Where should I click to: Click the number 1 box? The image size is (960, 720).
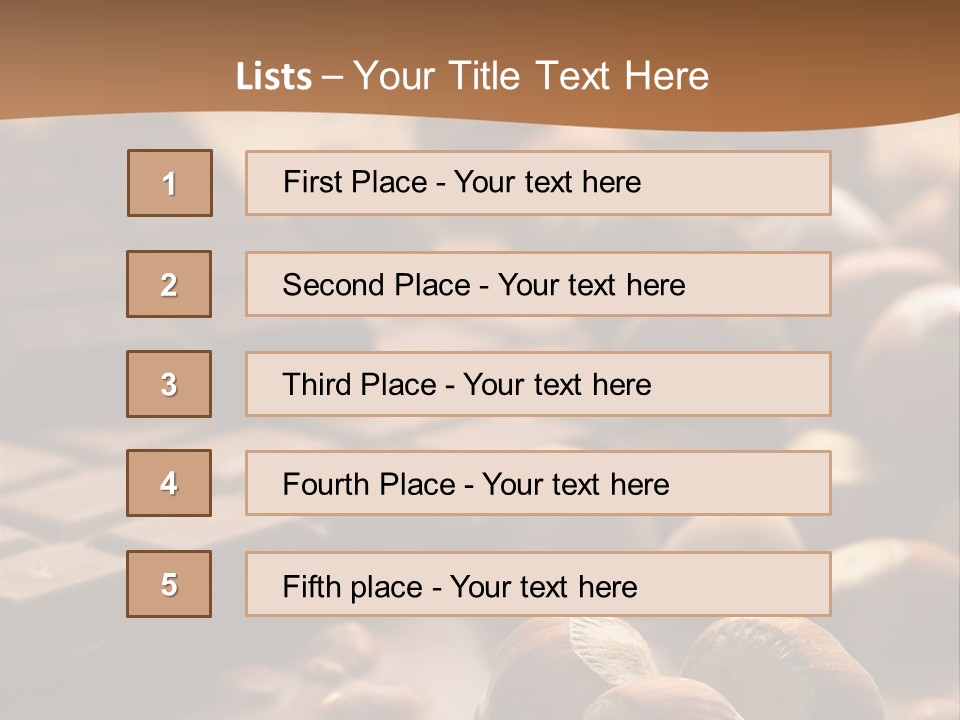click(170, 183)
